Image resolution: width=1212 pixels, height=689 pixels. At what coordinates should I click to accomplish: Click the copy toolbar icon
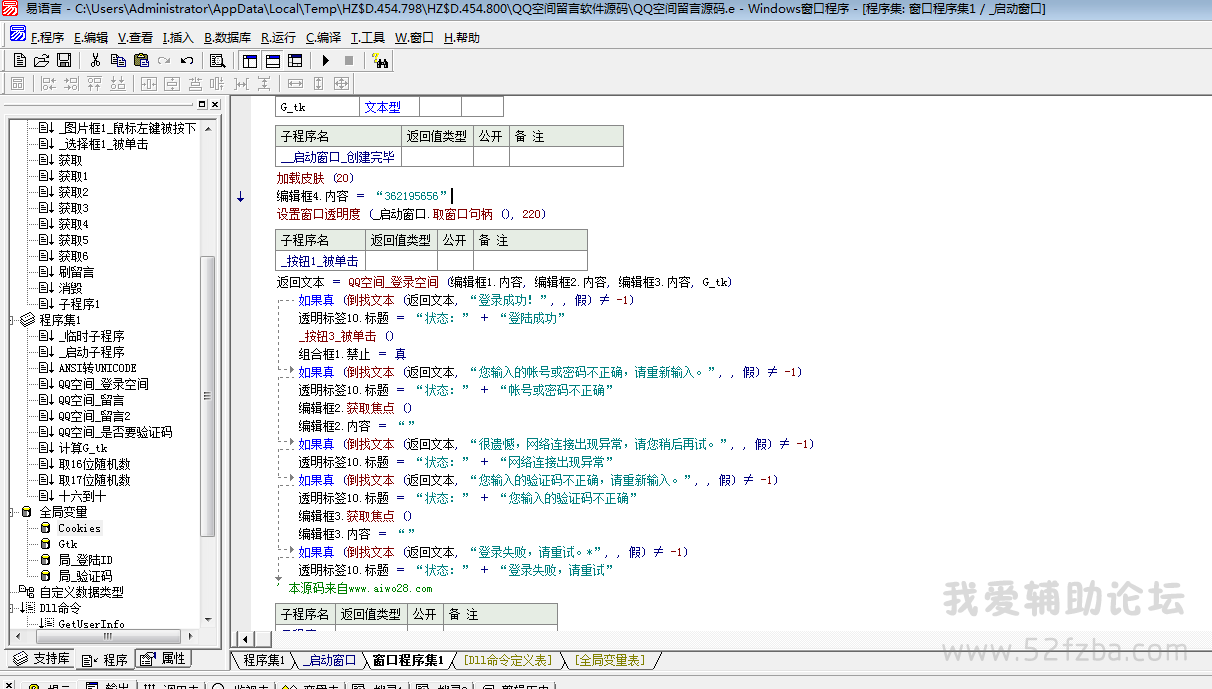118,60
